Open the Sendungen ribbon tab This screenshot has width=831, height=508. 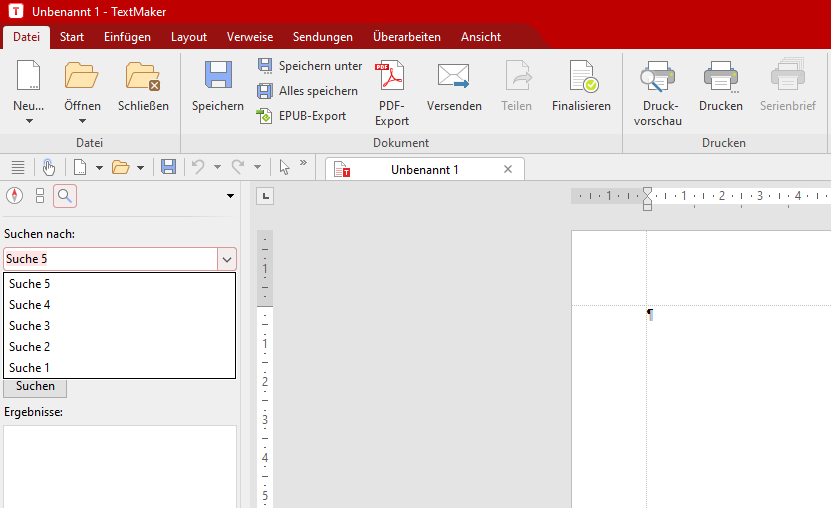323,37
